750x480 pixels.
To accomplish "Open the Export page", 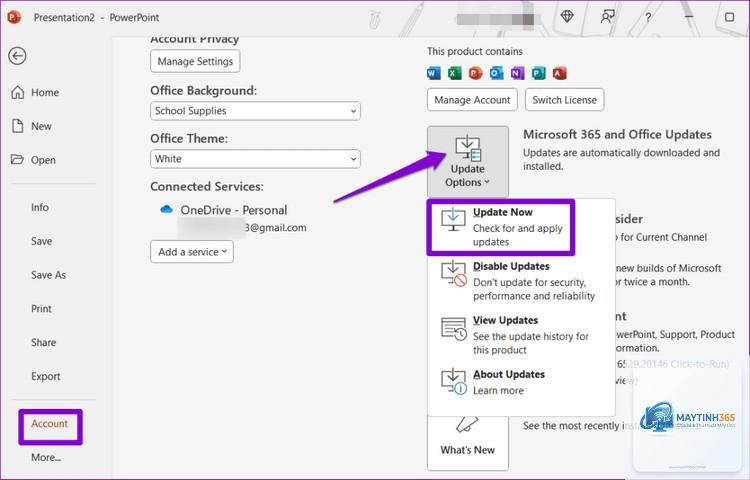I will tap(45, 377).
